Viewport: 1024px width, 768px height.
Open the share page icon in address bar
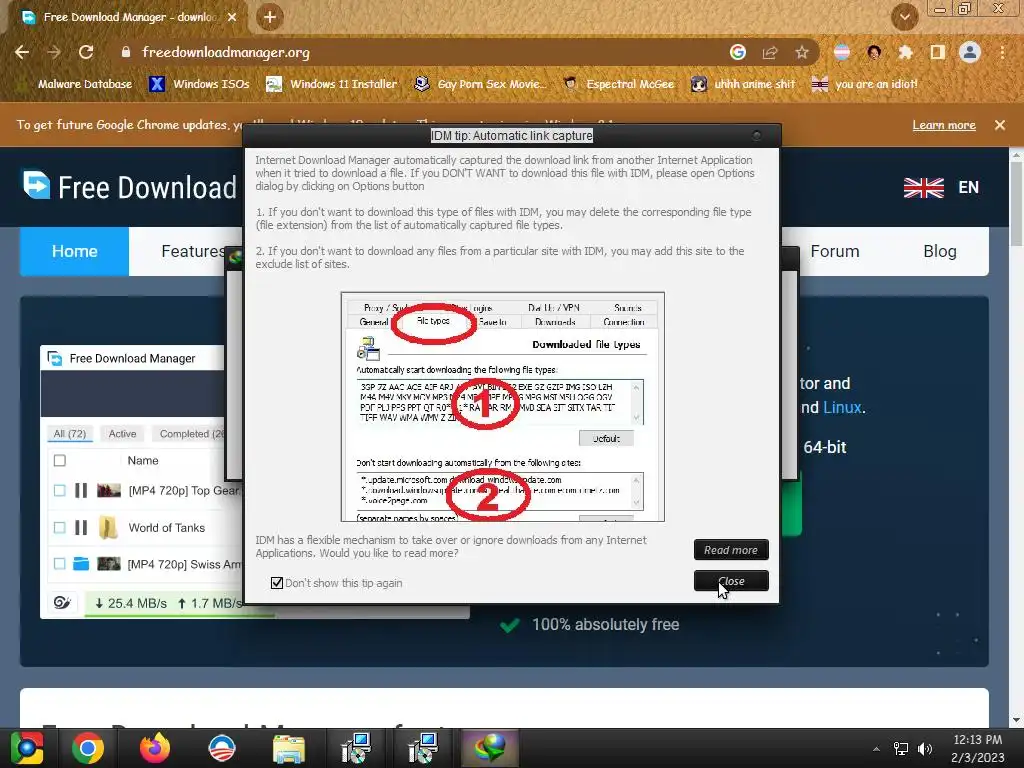click(770, 52)
